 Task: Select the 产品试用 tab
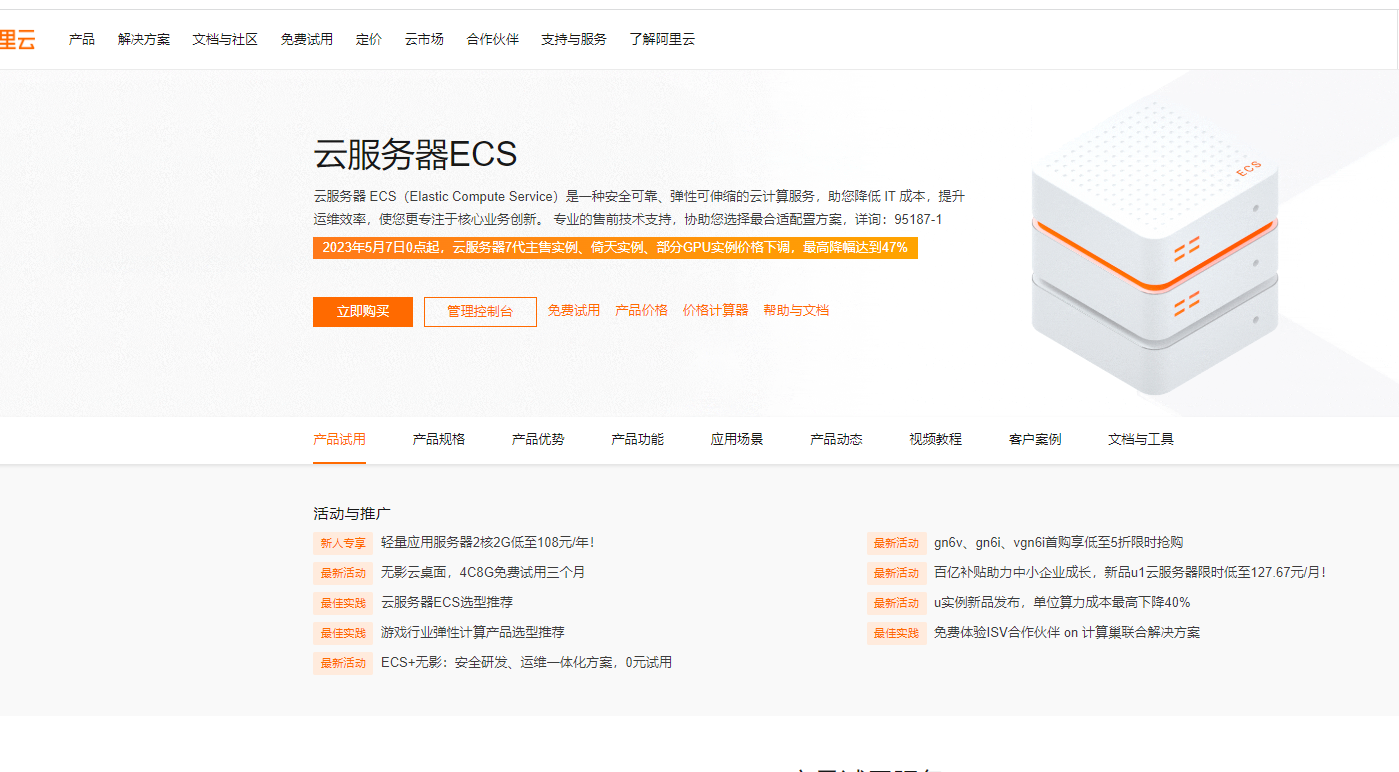tap(339, 439)
